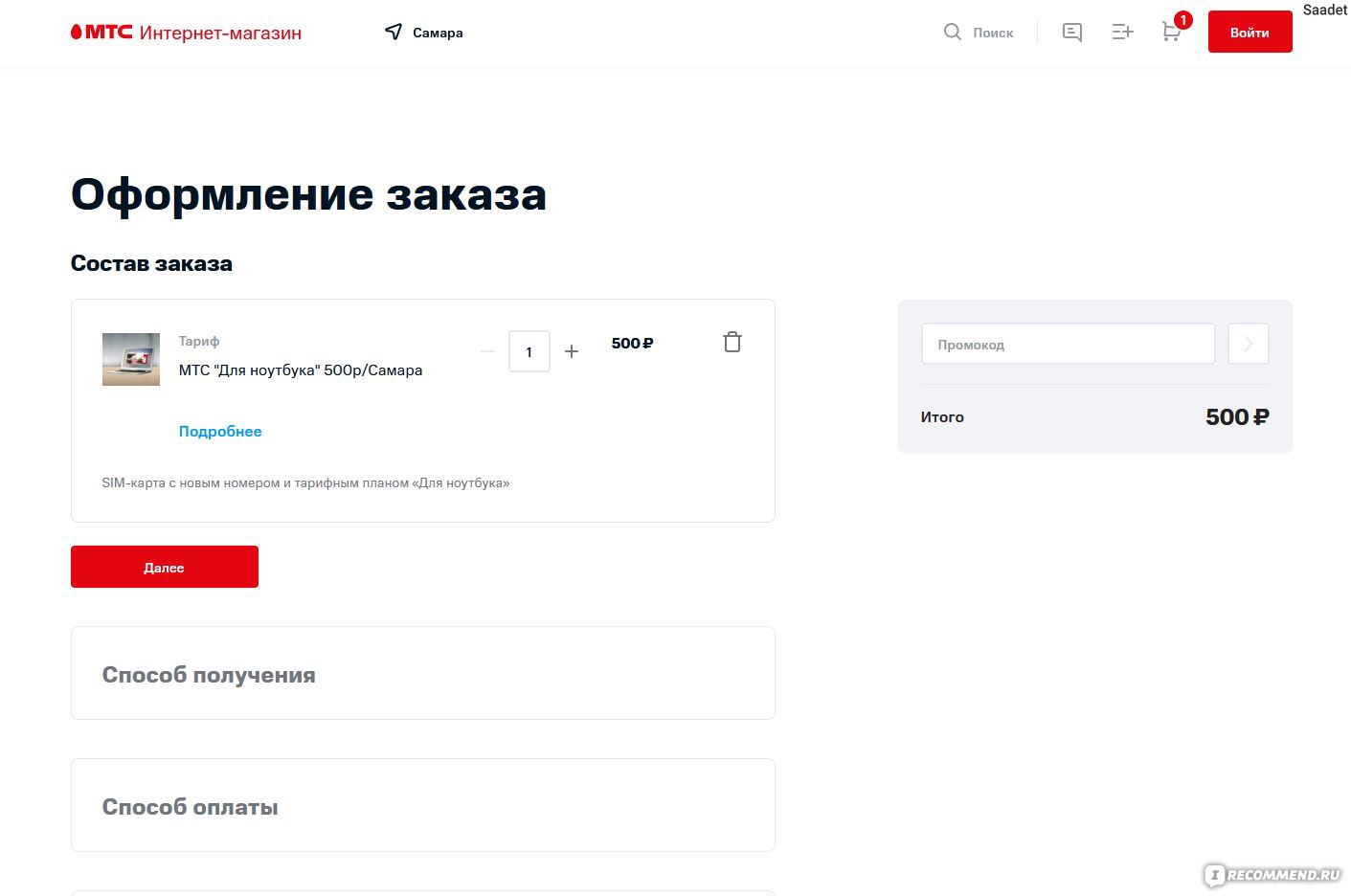Expand the Способ оплаты section
This screenshot has height=896, width=1351.
click(422, 805)
